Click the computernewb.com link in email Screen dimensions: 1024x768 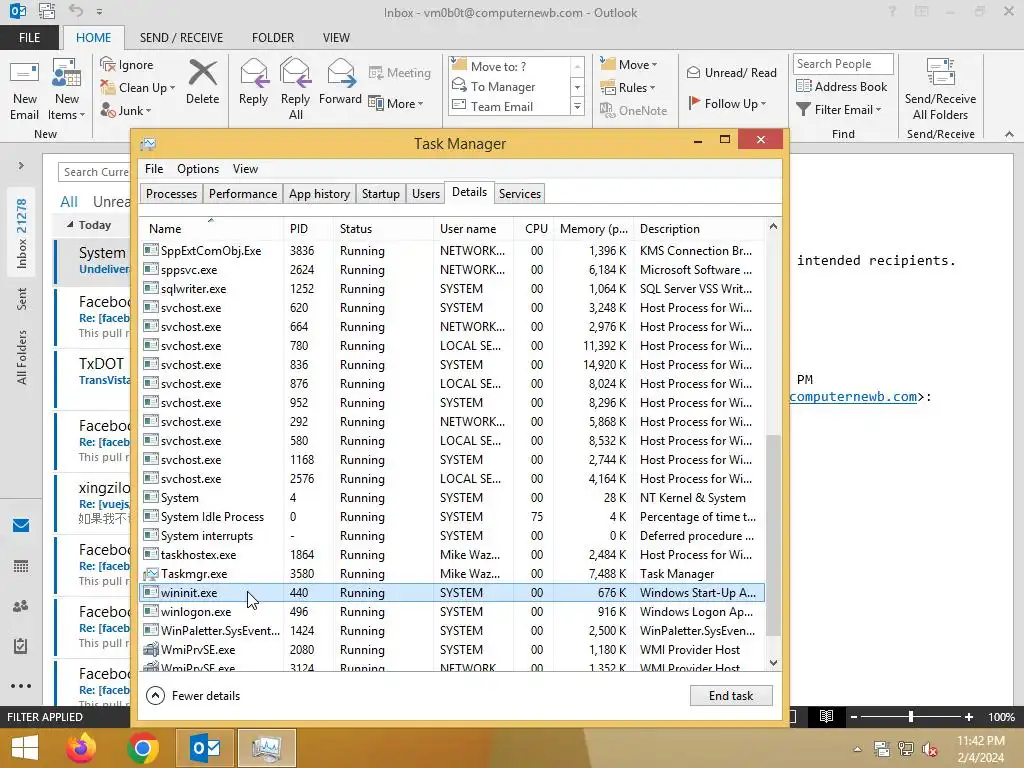(x=853, y=396)
